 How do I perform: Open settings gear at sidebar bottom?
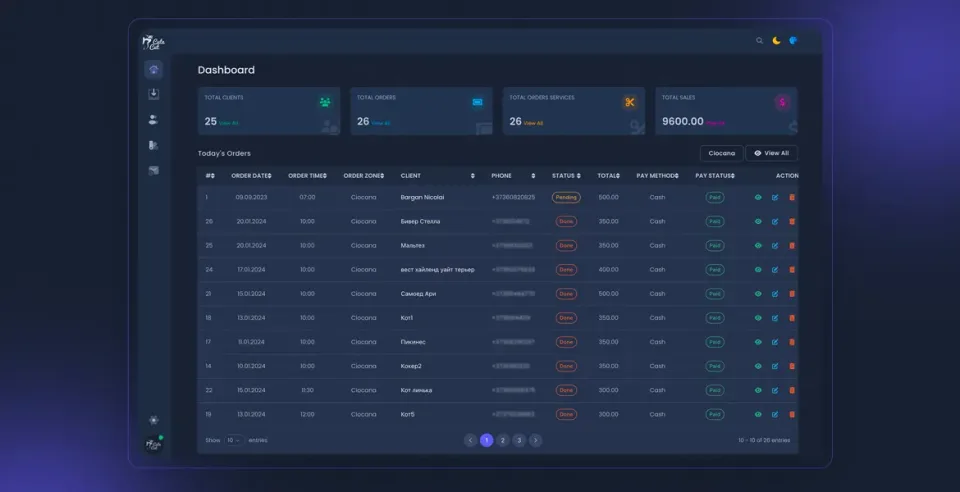tap(154, 420)
